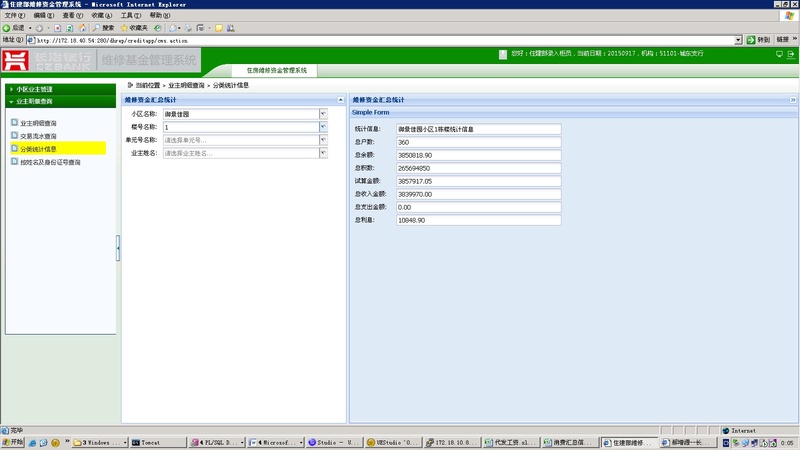Click the IE Home icon
Viewport: 800px width, 450px height.
(82, 28)
